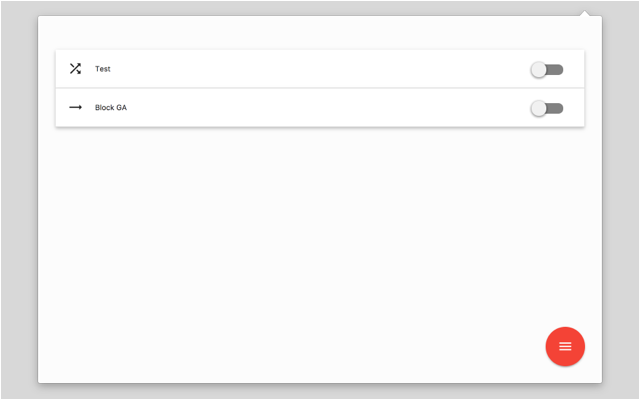Turn on the Block GA switch

(547, 108)
